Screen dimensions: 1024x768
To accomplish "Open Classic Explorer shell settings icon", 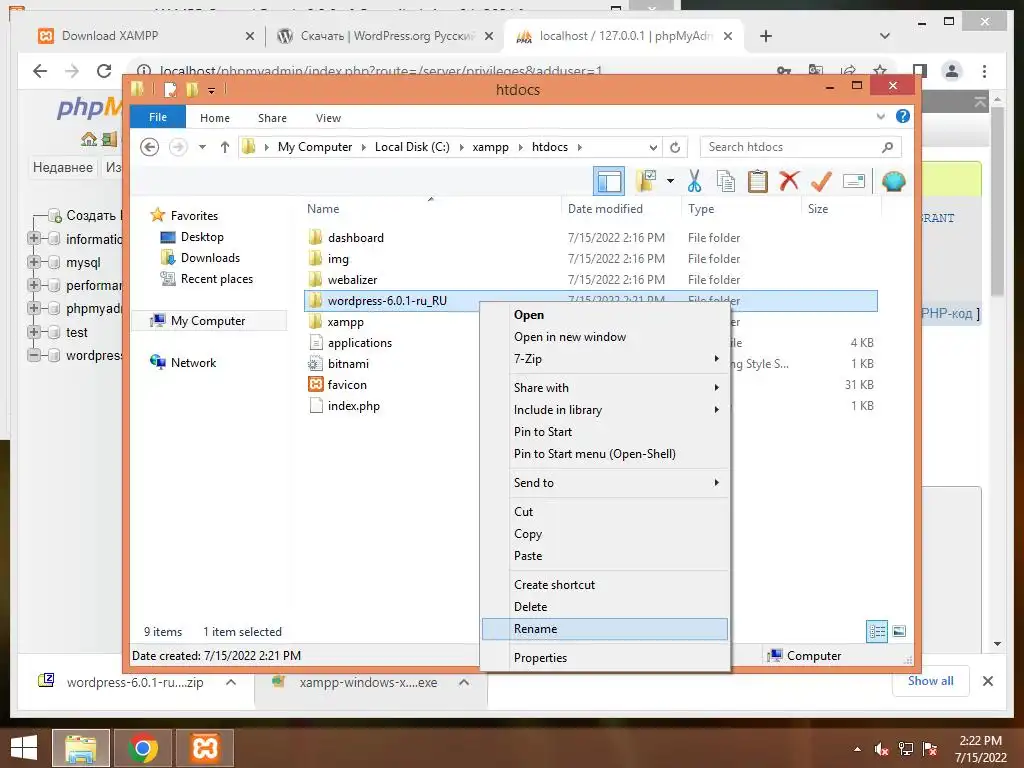I will [x=893, y=181].
